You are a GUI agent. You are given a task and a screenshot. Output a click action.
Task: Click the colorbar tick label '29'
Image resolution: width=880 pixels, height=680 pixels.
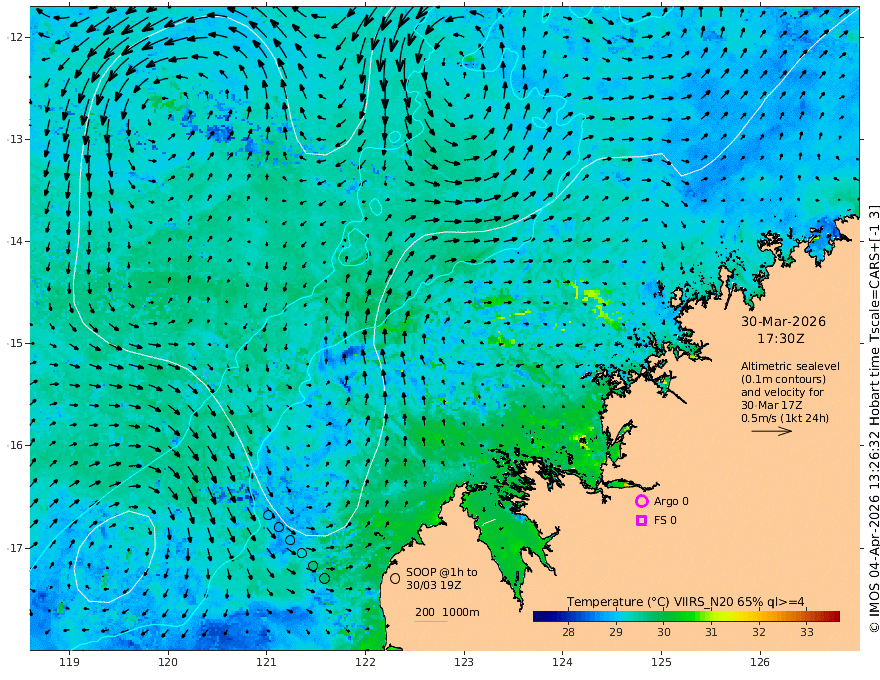616,632
